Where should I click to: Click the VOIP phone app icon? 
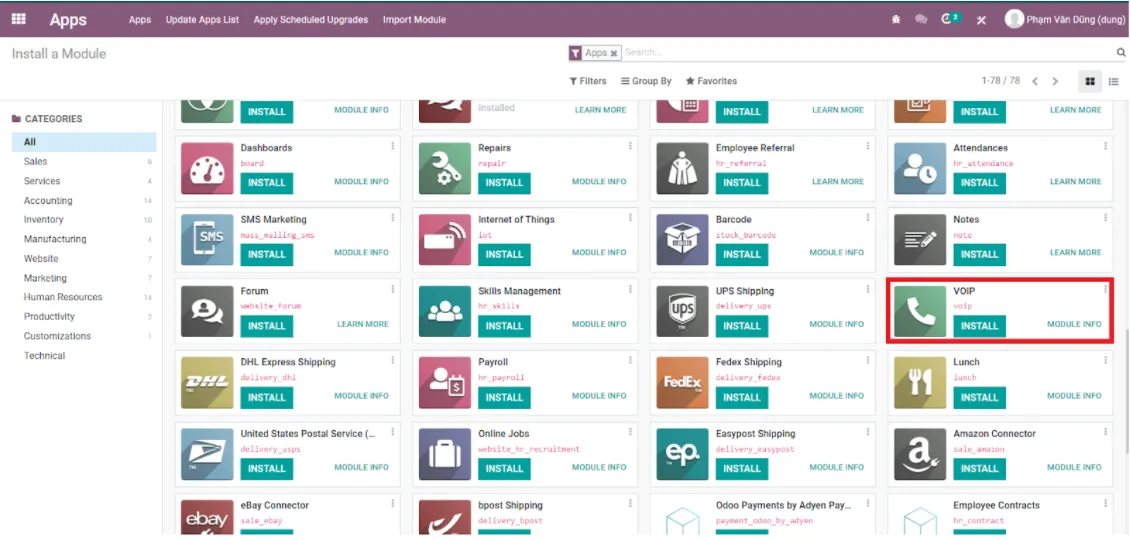click(920, 311)
